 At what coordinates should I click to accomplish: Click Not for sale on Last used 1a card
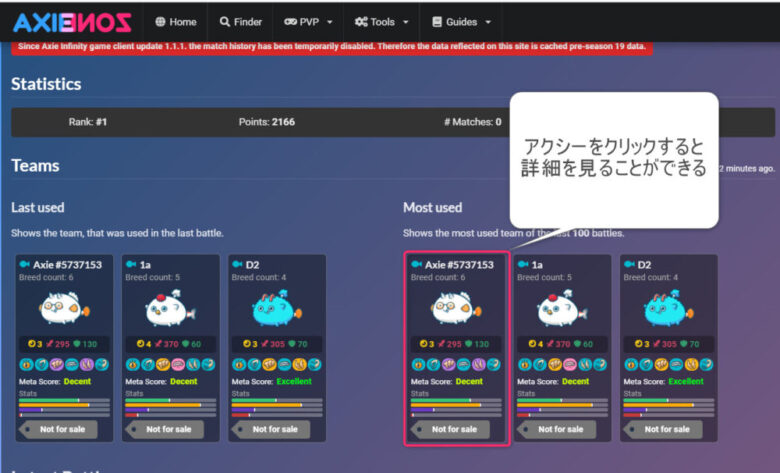point(165,429)
